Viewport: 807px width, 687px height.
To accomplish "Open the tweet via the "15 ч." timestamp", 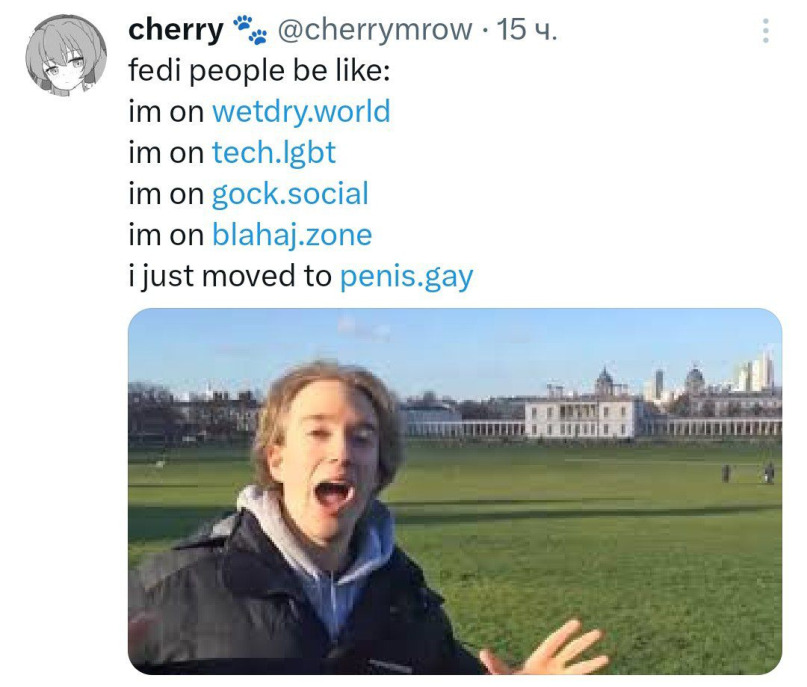I will (527, 31).
